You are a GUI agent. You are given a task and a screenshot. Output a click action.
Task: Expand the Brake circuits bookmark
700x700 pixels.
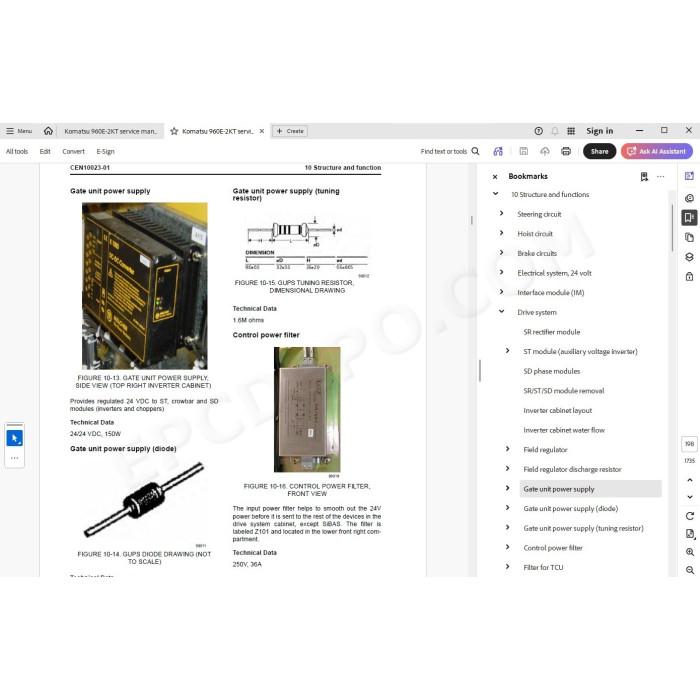pyautogui.click(x=501, y=253)
